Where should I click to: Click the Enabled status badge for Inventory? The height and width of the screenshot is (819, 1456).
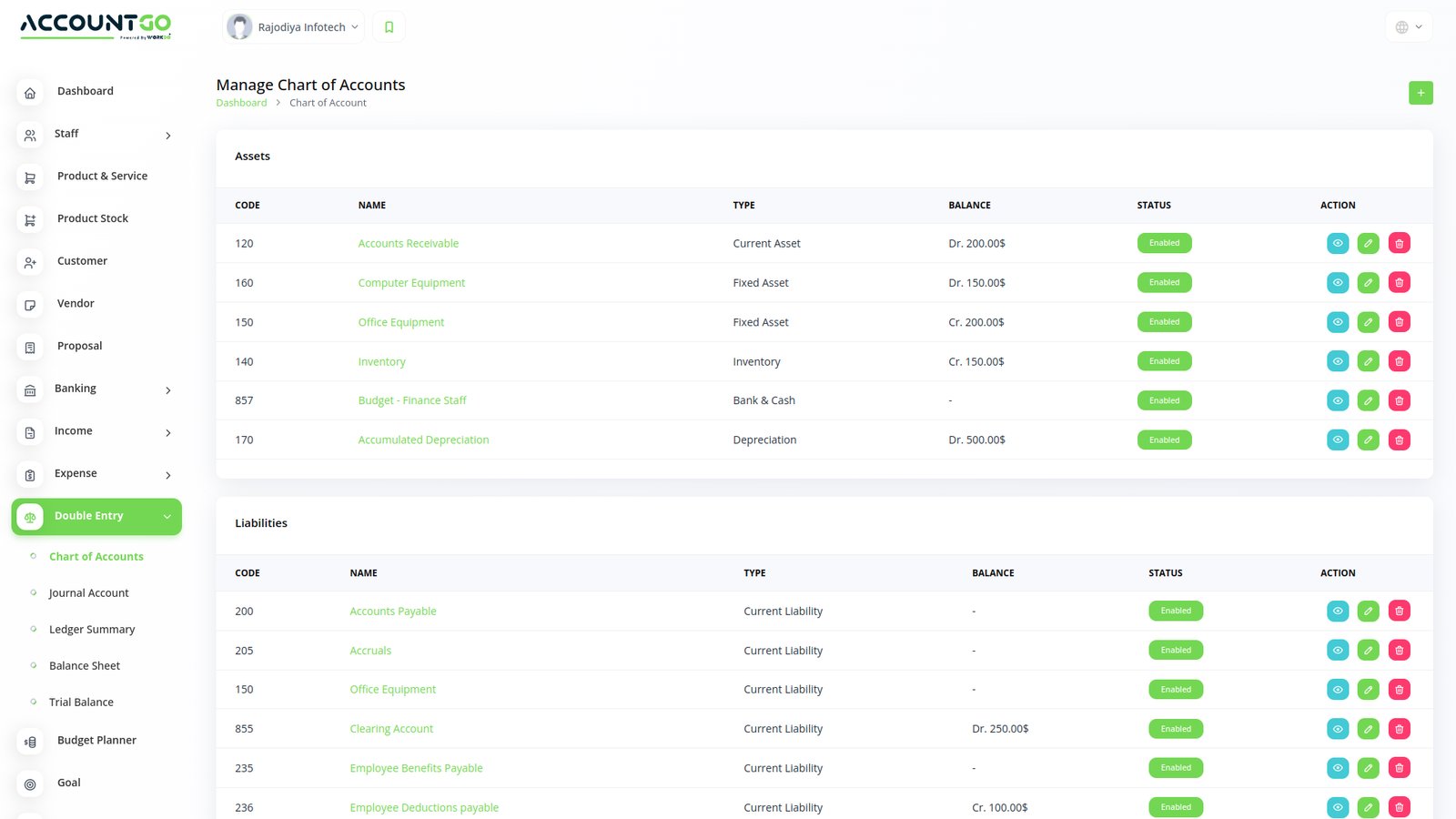[1164, 361]
